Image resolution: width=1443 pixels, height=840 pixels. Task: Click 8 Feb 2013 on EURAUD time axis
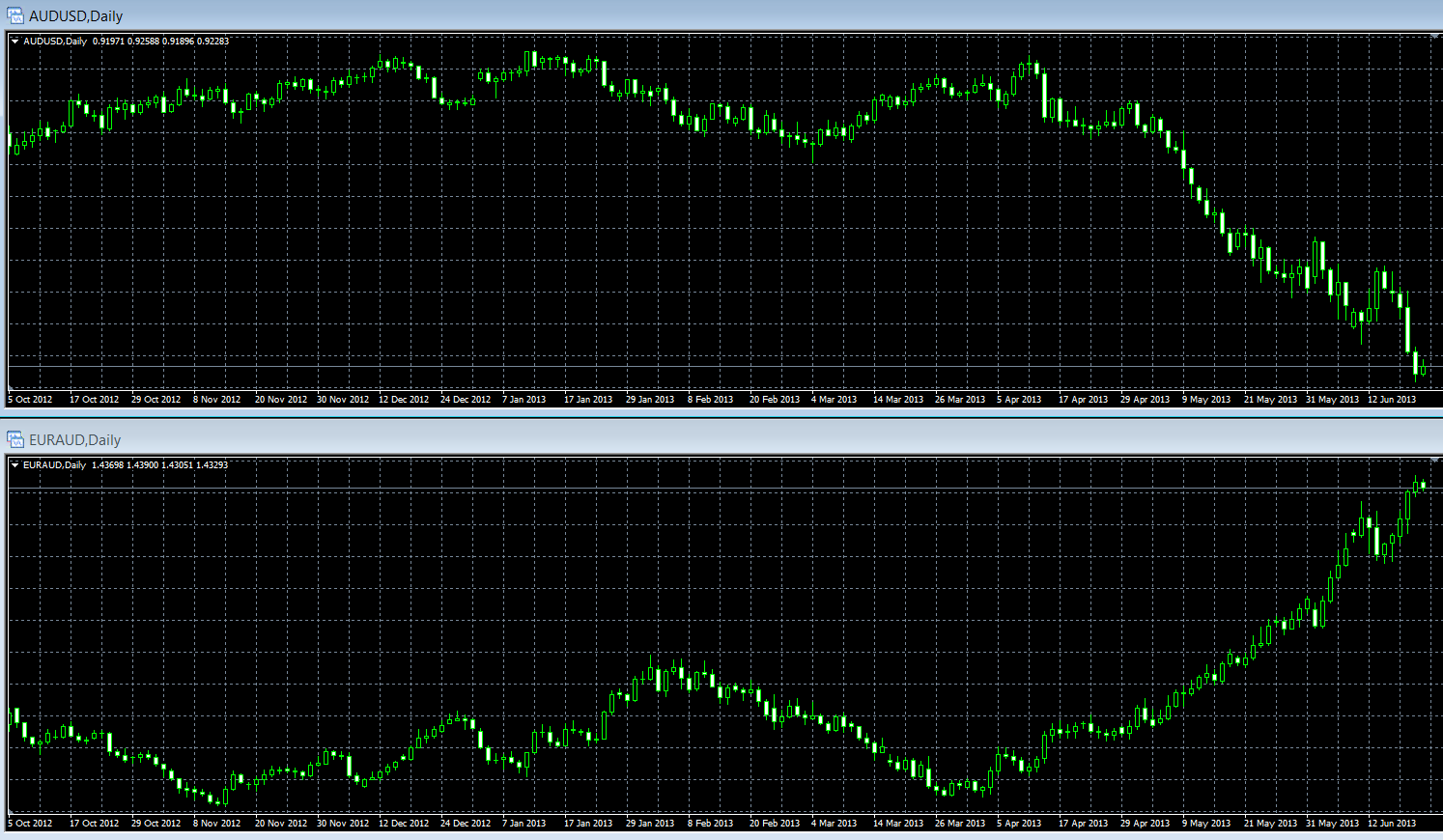pos(710,824)
